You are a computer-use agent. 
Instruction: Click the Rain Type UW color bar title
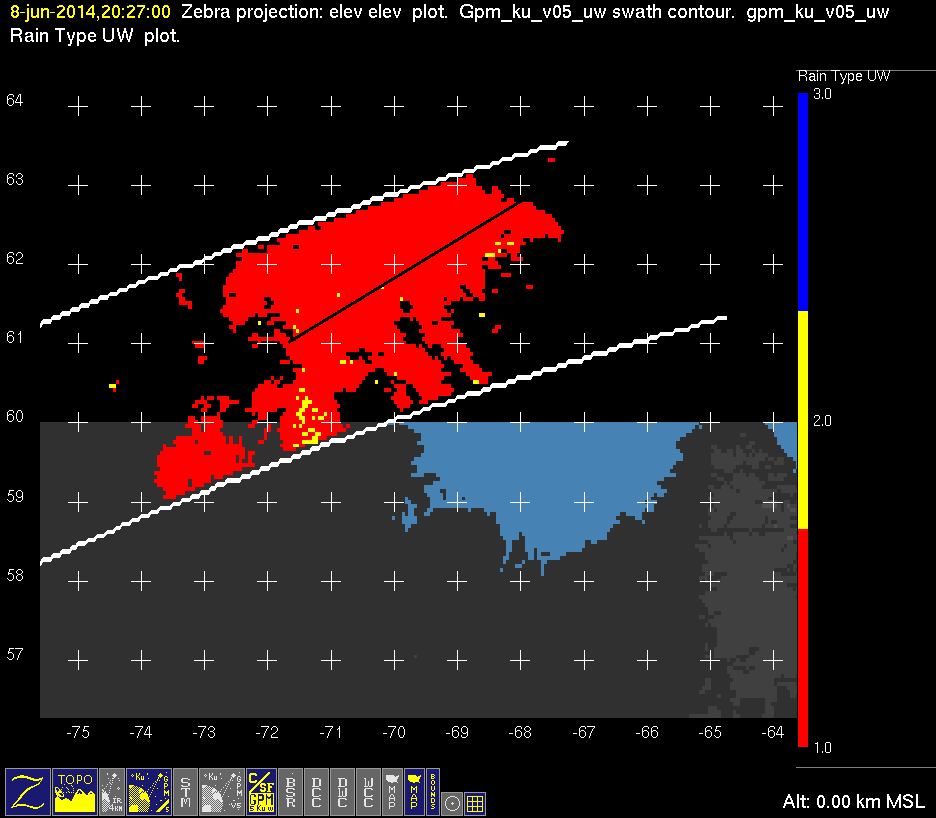(x=843, y=76)
